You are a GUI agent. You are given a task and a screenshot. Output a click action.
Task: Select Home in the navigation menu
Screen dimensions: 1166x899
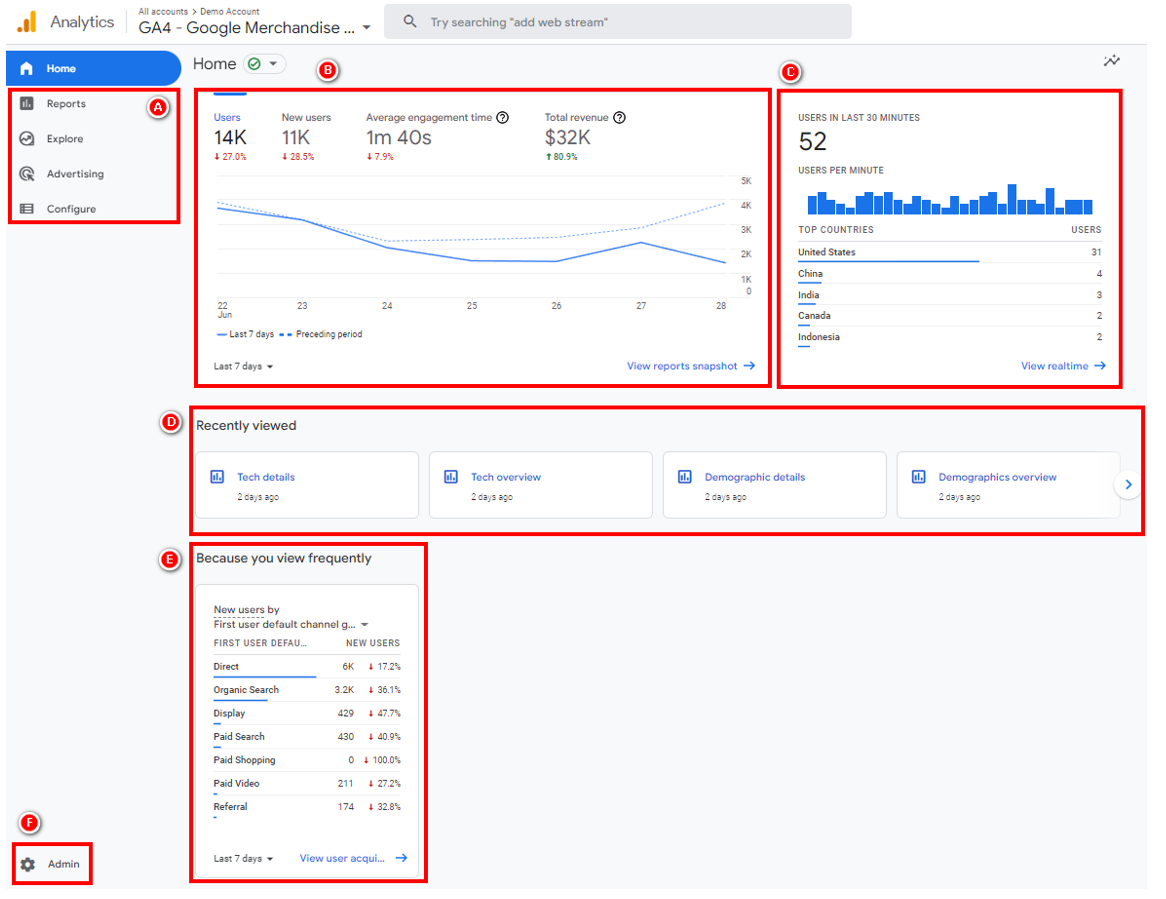click(x=60, y=68)
